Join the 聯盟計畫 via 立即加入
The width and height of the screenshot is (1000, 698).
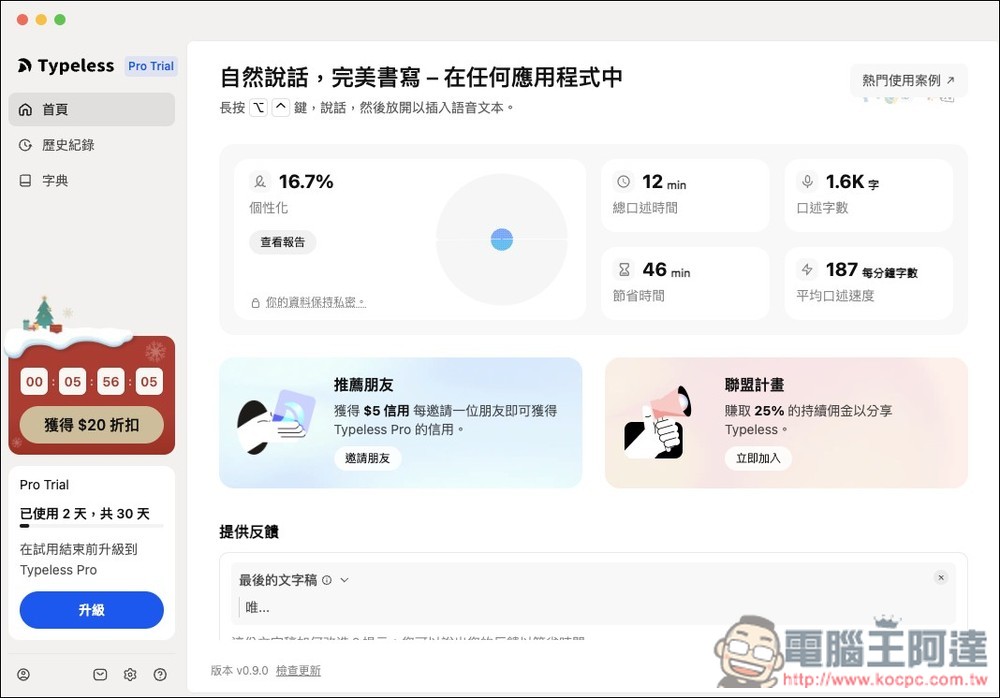pos(758,458)
